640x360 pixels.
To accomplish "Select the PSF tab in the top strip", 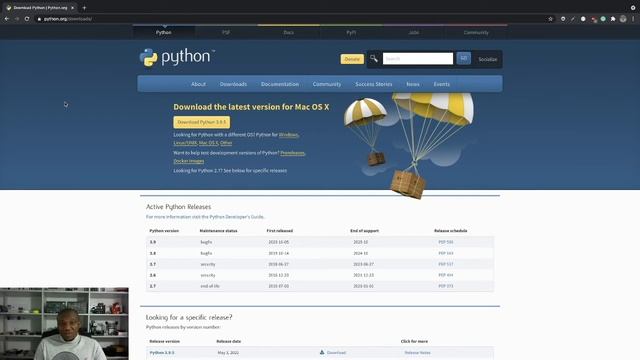I will [226, 32].
